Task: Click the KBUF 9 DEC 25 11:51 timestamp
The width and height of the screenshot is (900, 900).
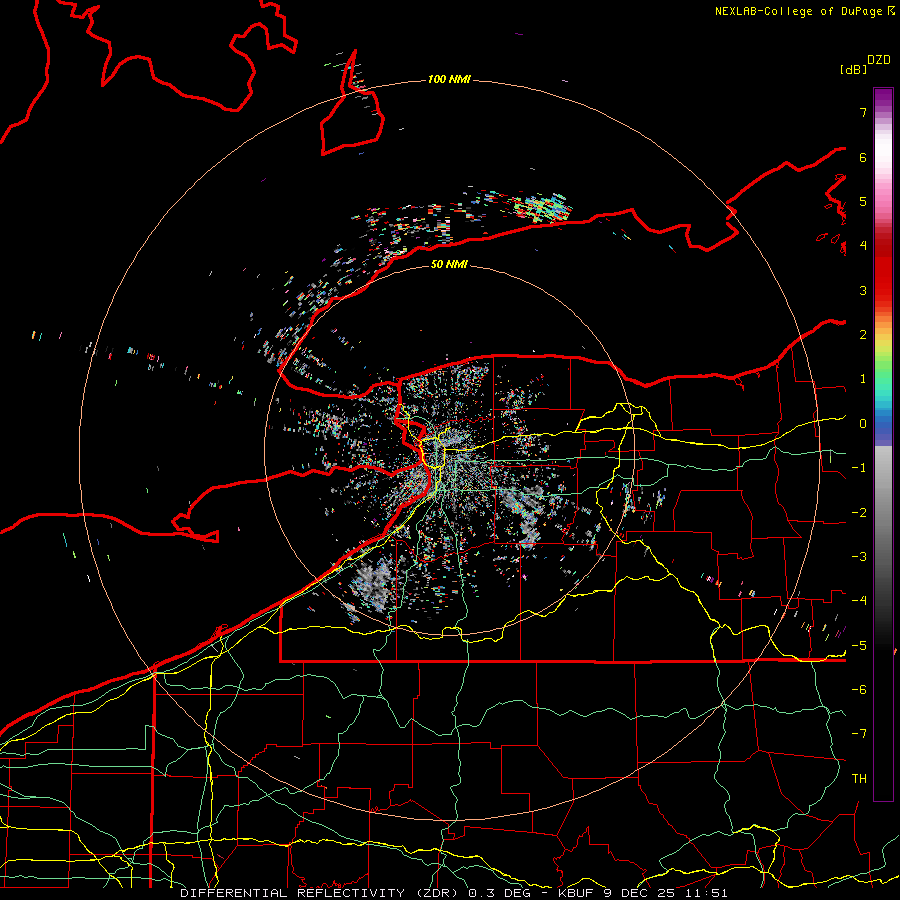Action: coord(642,893)
